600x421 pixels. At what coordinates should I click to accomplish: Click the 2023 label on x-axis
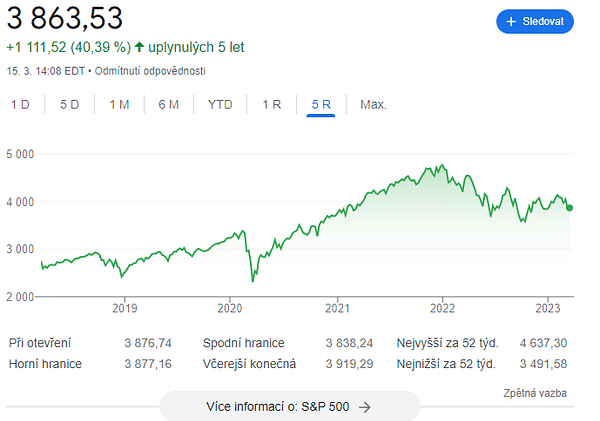[x=548, y=308]
